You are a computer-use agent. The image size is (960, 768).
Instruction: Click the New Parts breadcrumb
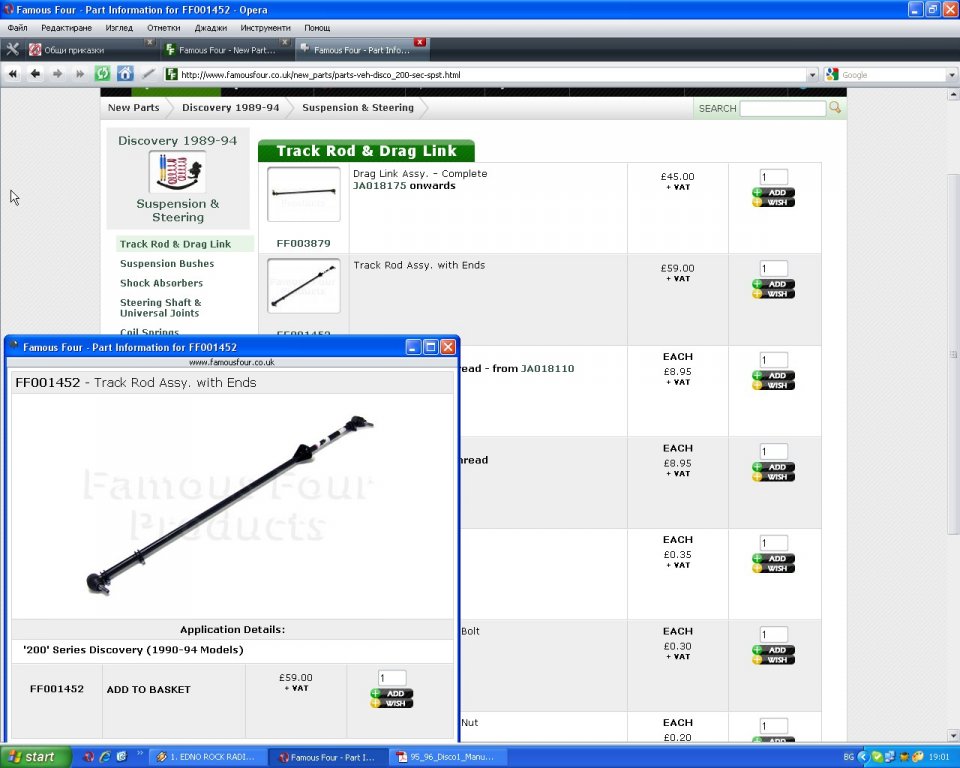click(x=133, y=107)
